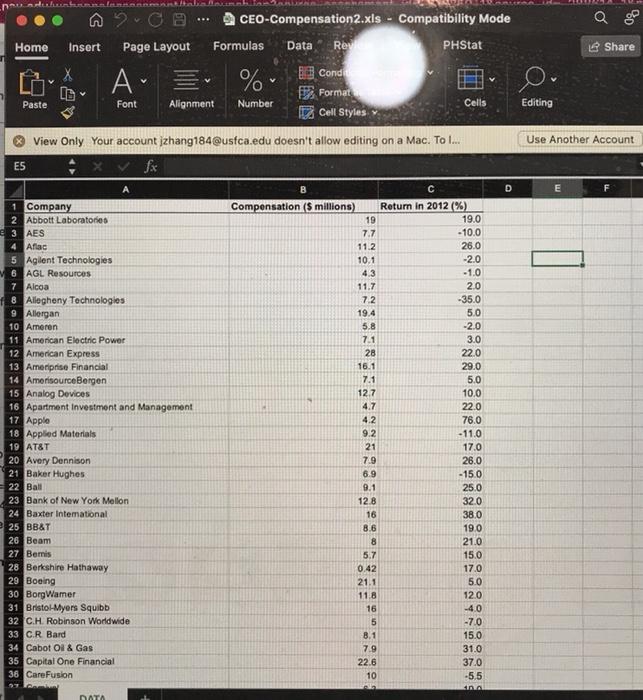The height and width of the screenshot is (700, 643).
Task: Open the Cell Styles dropdown arrow
Action: (x=375, y=112)
